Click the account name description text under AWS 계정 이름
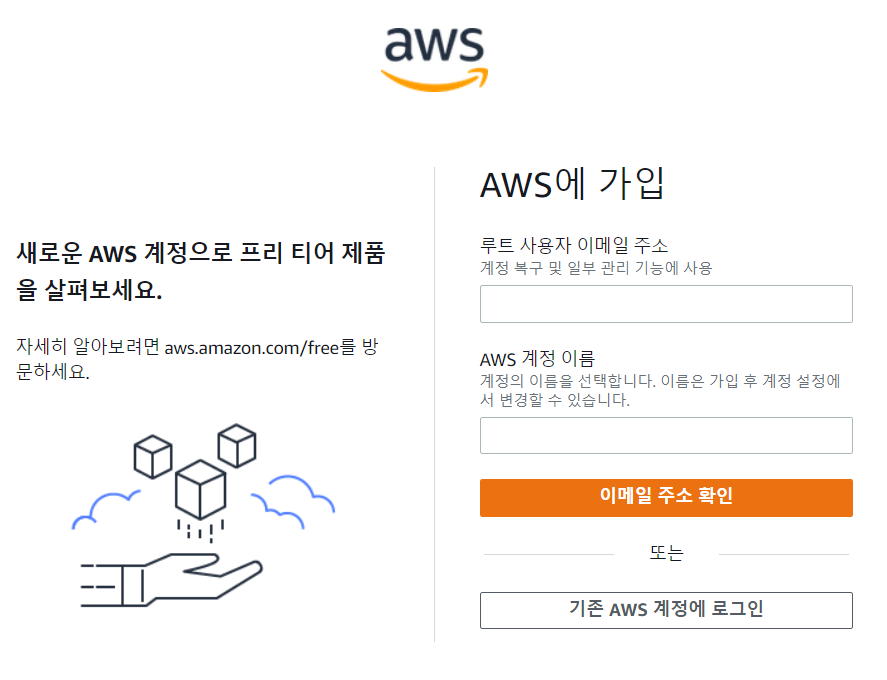 pyautogui.click(x=660, y=390)
